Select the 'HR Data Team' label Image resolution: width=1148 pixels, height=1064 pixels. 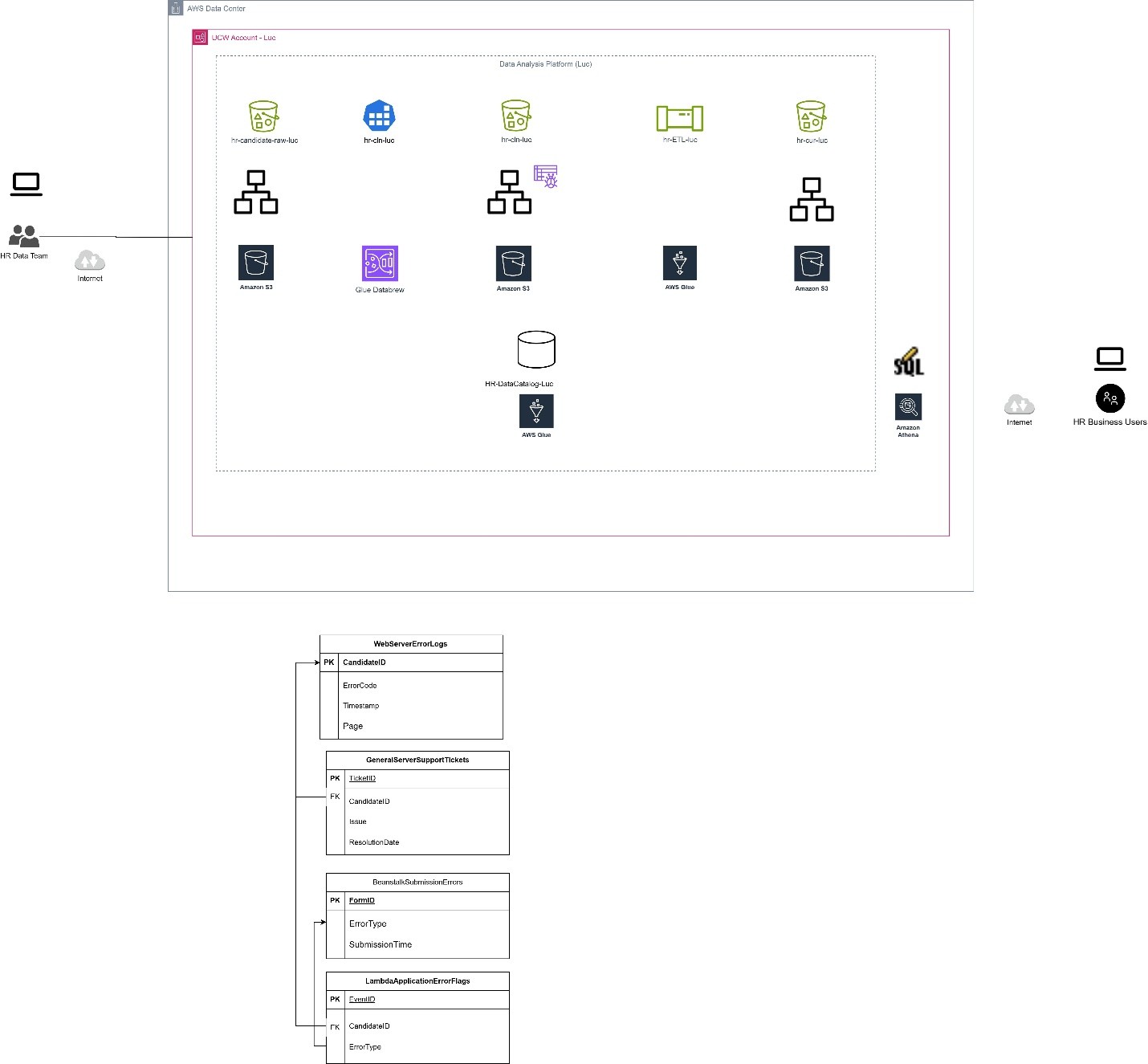tap(24, 256)
